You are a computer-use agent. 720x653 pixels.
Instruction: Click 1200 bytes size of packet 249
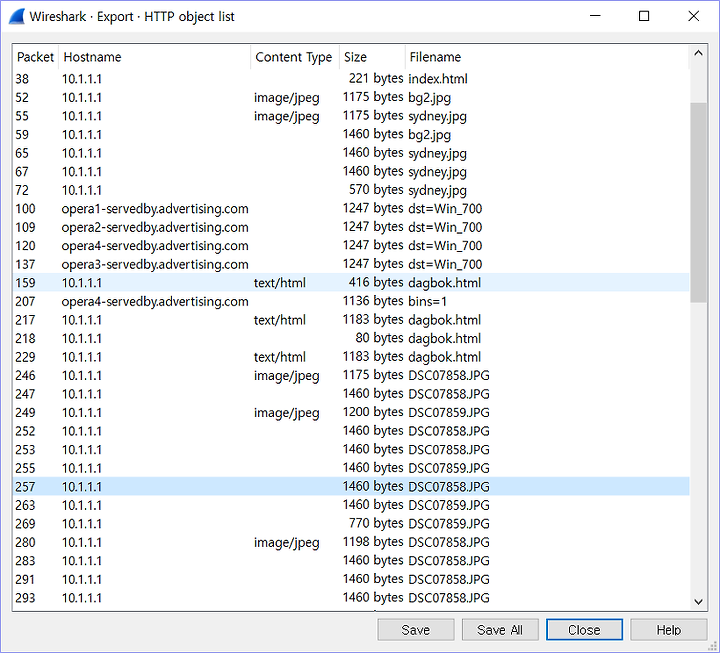[x=373, y=412]
